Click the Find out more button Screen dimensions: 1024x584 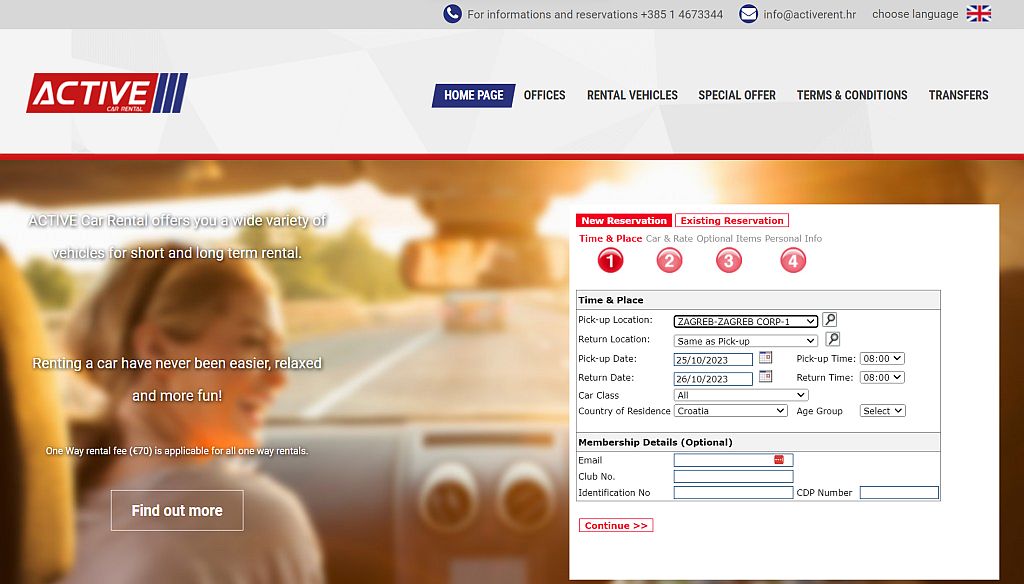click(177, 511)
